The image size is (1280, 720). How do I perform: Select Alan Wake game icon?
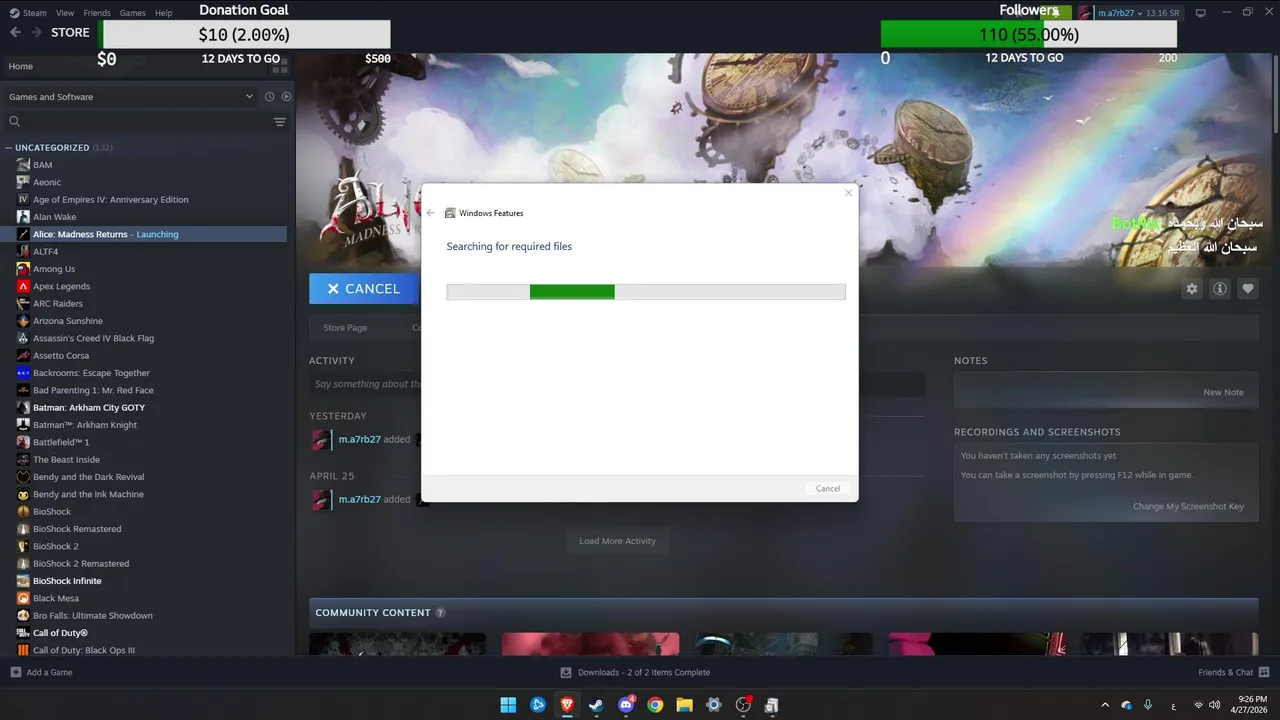[x=23, y=217]
